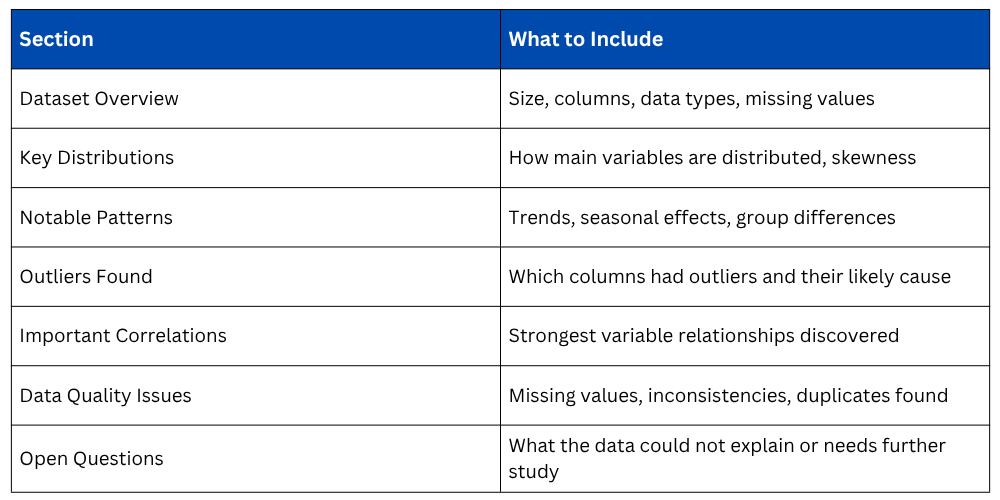Click the "Section" column header
The width and height of the screenshot is (1000, 500).
click(56, 39)
